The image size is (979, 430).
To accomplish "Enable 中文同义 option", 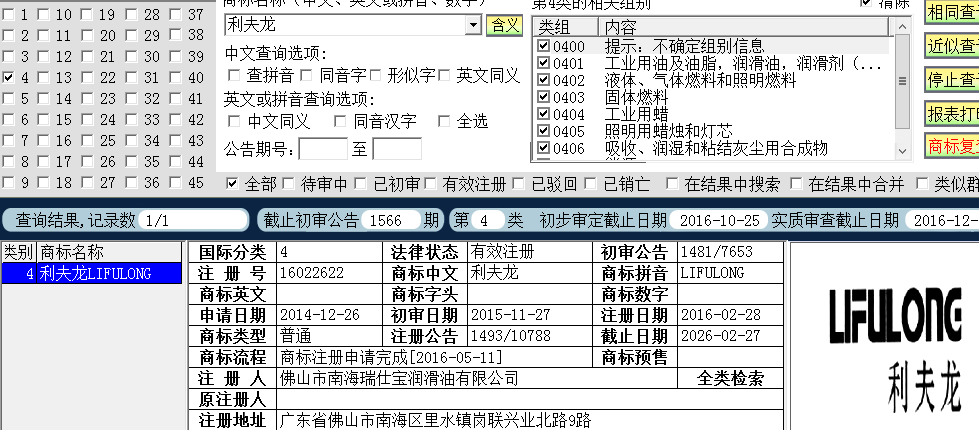I will click(x=234, y=121).
